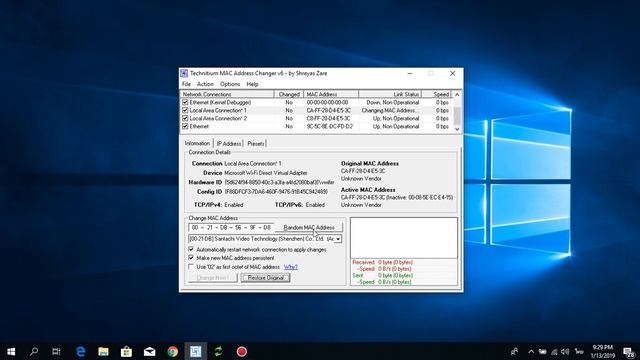Open the Action menu
The height and width of the screenshot is (360, 640).
pyautogui.click(x=205, y=84)
